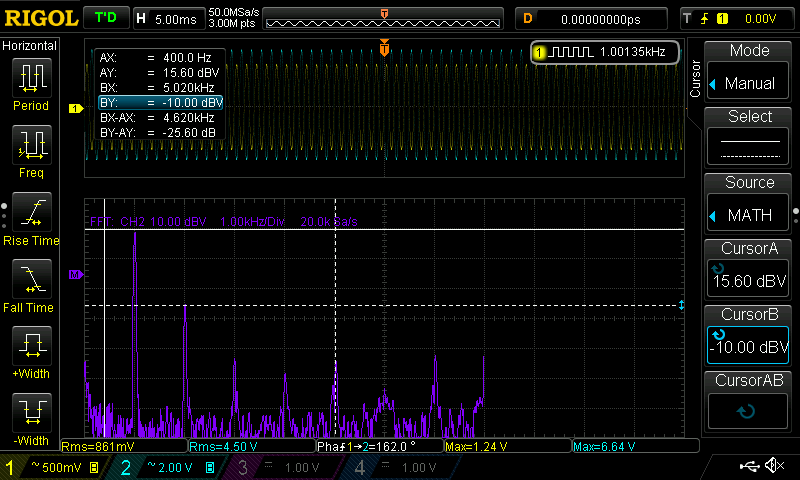Screen dimensions: 800x480
Task: Click the square wave frequency counter icon
Action: 572,52
